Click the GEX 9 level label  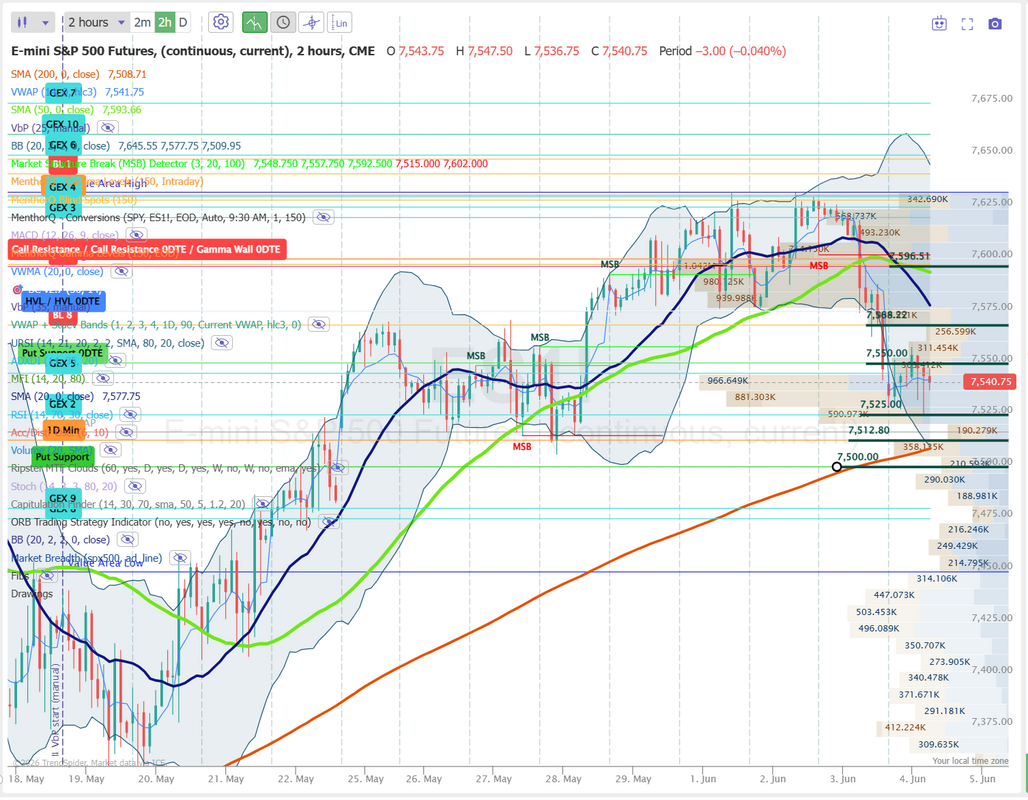63,498
